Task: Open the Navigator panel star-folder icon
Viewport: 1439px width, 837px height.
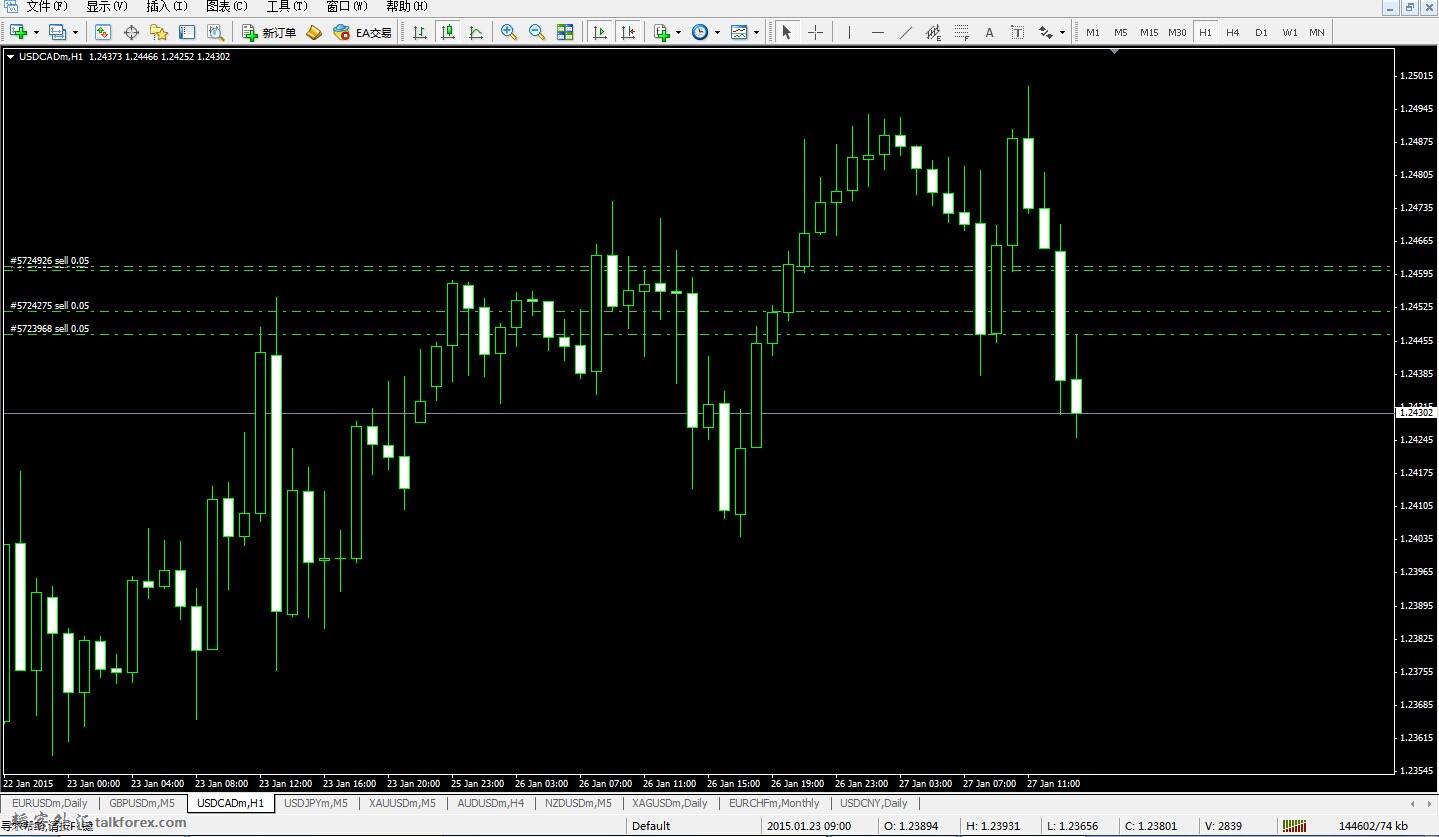Action: [159, 32]
